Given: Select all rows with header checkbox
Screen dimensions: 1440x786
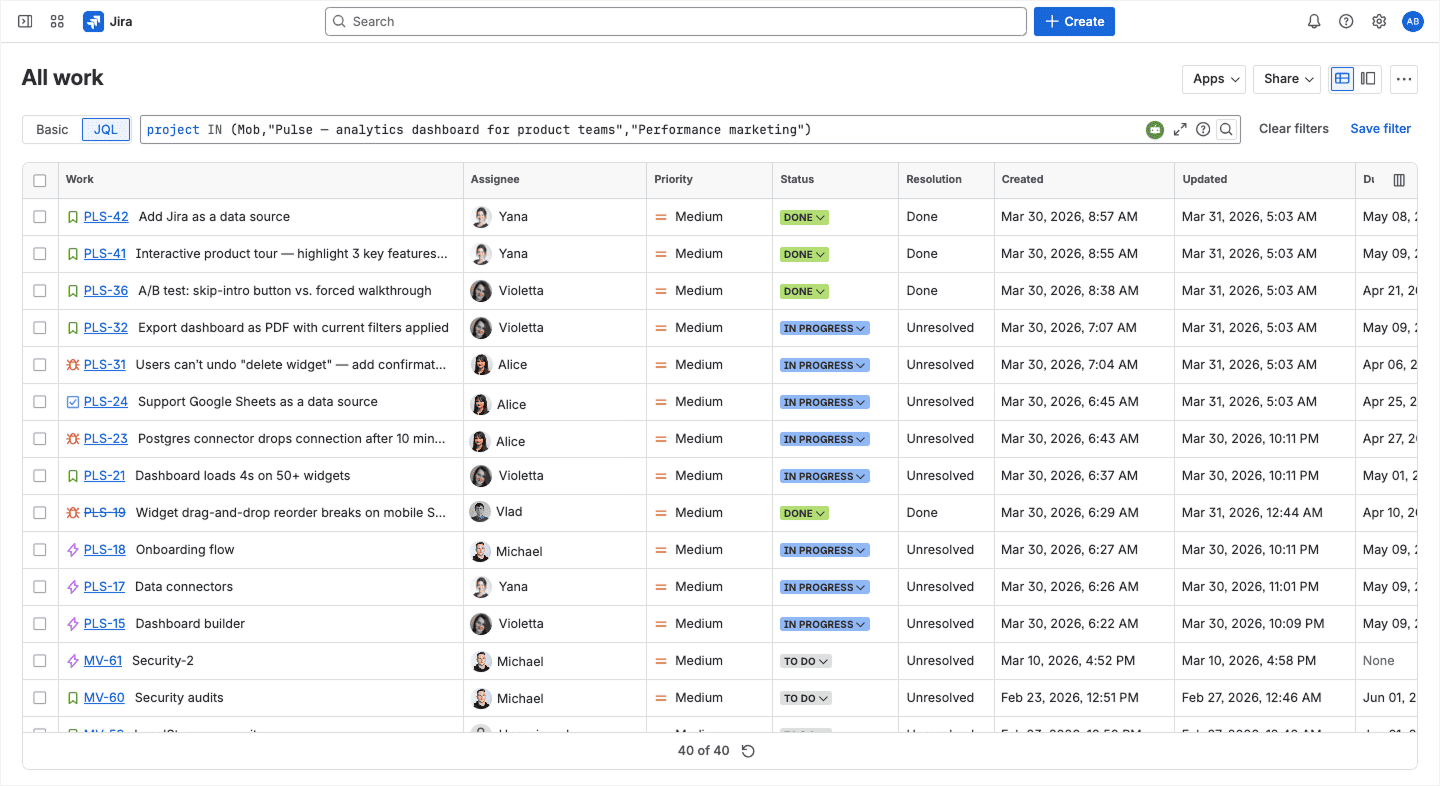Looking at the screenshot, I should tap(40, 181).
